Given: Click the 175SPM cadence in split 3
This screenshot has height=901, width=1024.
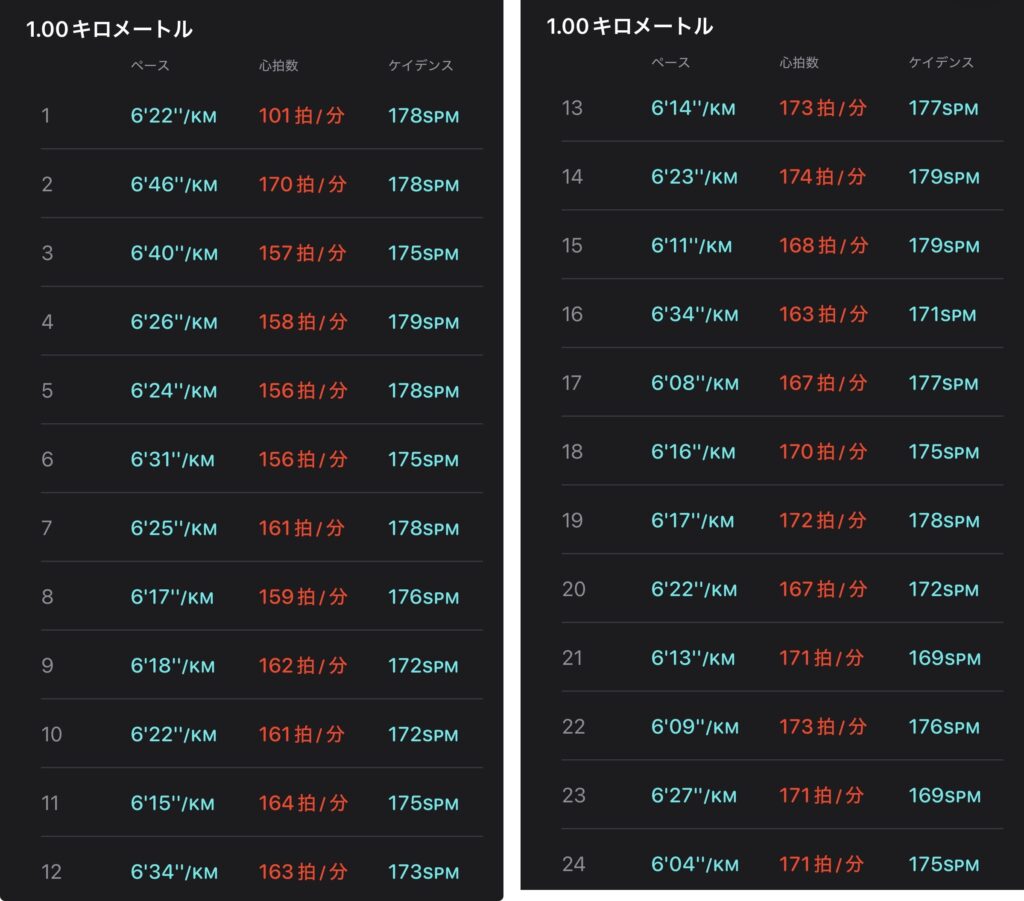Looking at the screenshot, I should pos(423,253).
